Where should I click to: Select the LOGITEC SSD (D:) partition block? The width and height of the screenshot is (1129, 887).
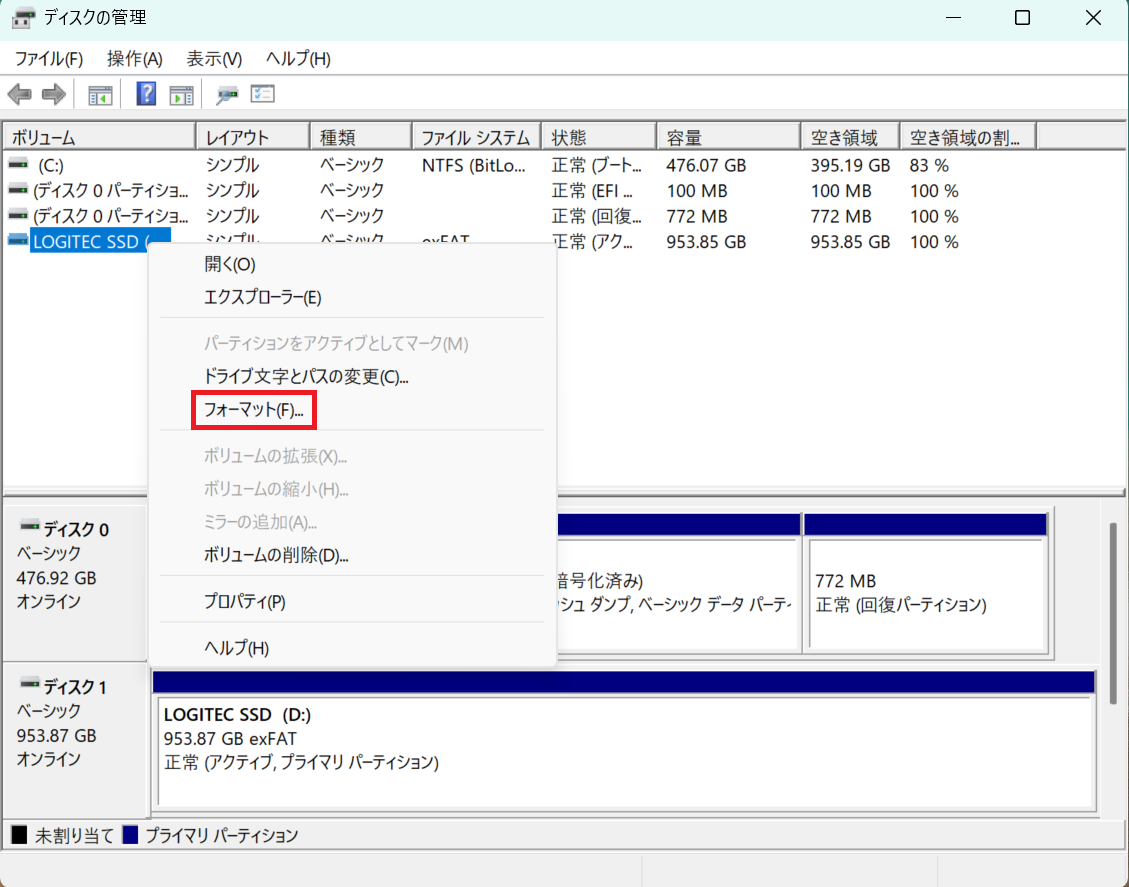(x=622, y=750)
